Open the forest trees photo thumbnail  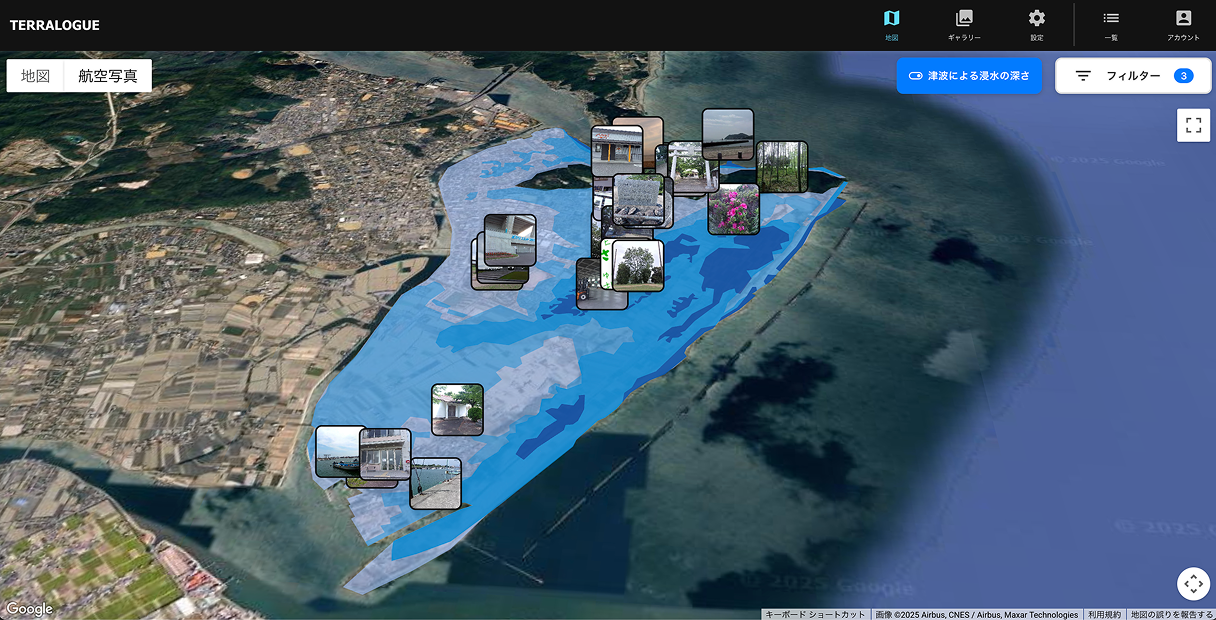tap(782, 165)
